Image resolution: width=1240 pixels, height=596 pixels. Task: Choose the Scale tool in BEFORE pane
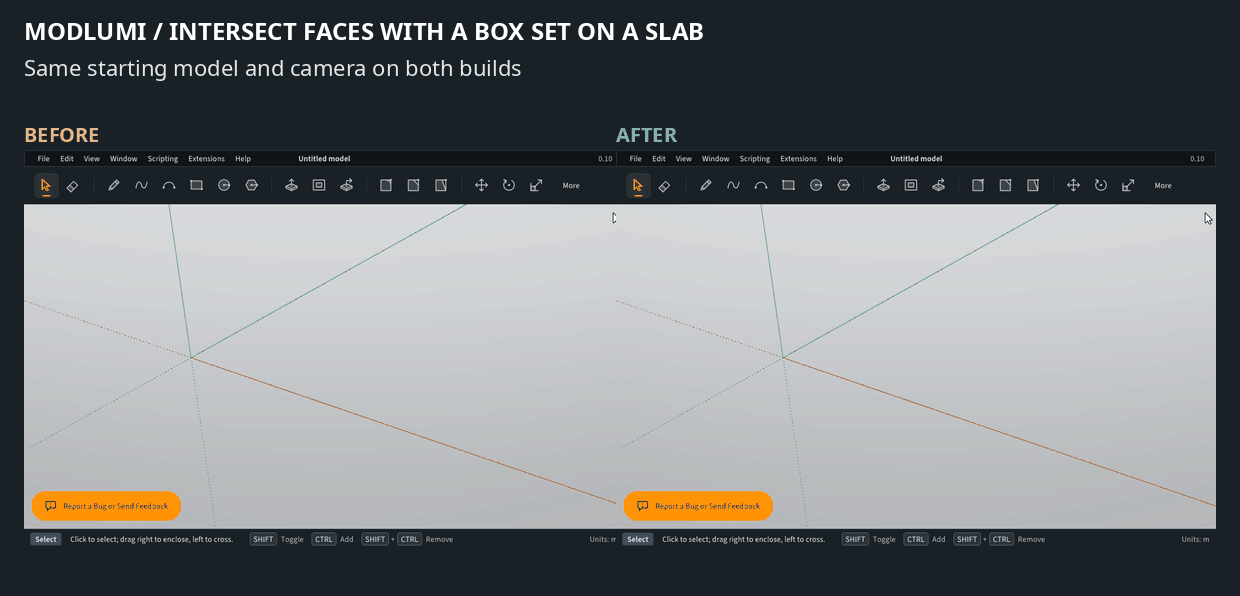[536, 185]
